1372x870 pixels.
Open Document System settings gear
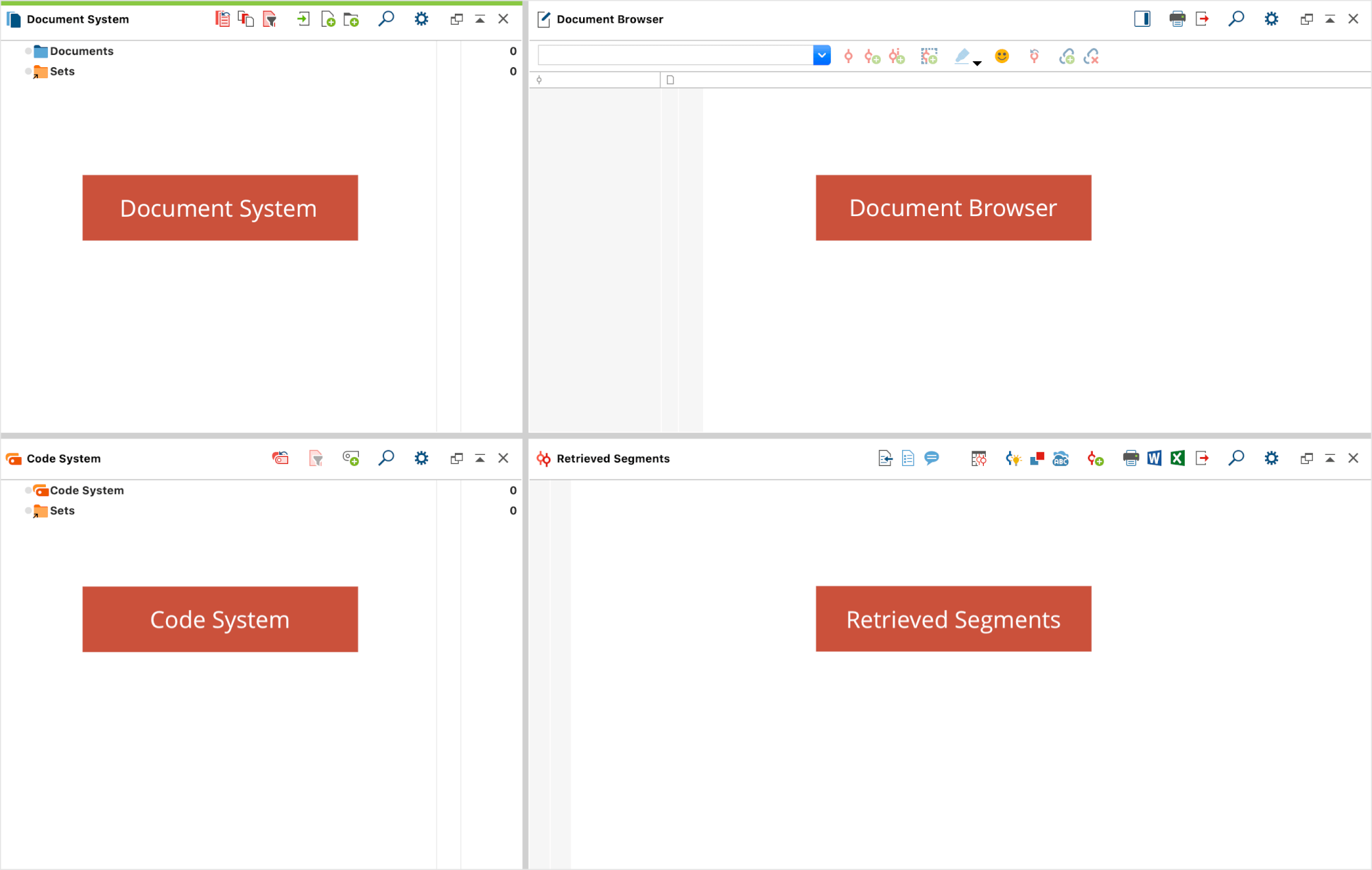tap(421, 19)
